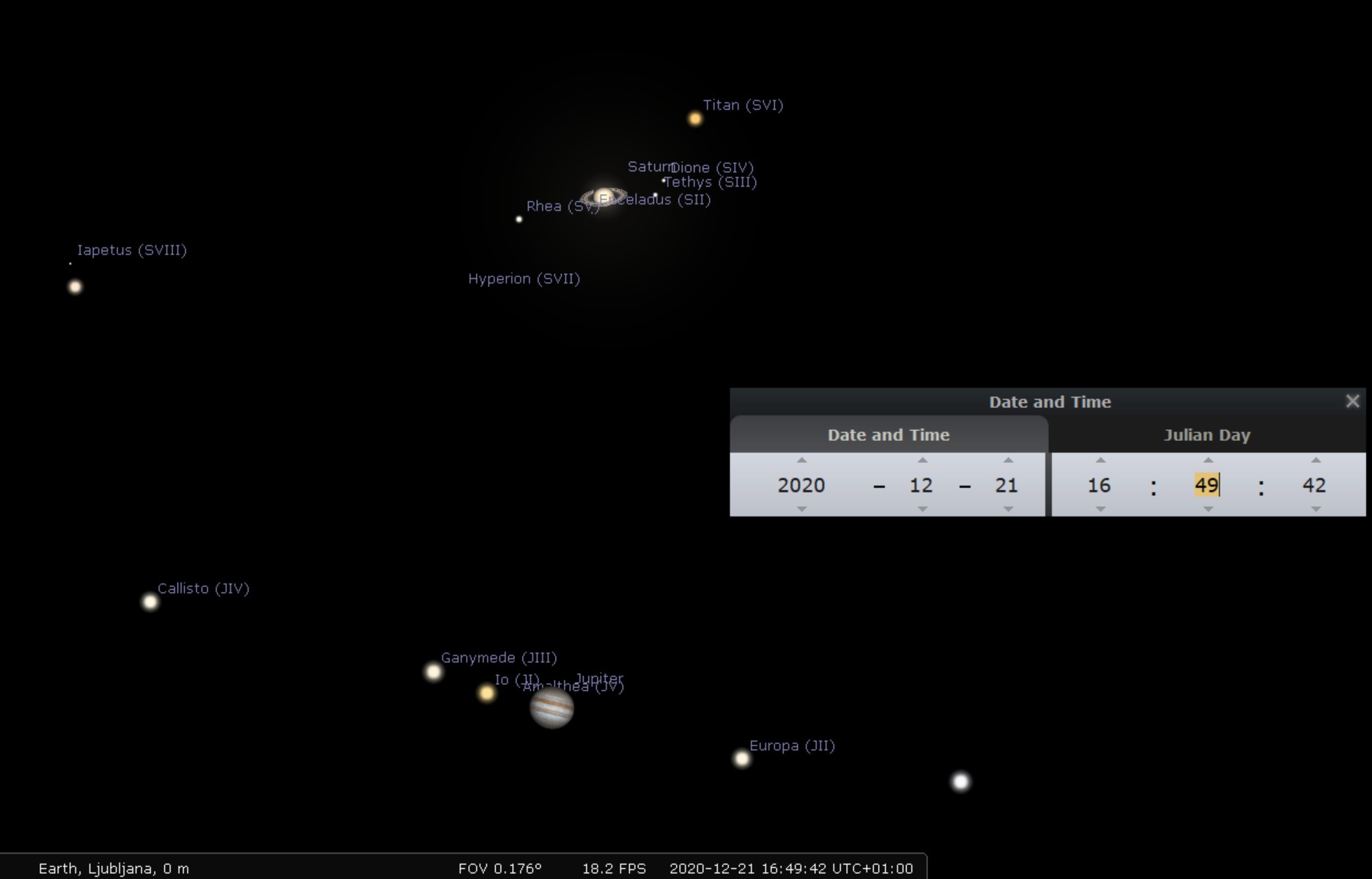Lower the seconds value with the down arrow

(x=1316, y=508)
